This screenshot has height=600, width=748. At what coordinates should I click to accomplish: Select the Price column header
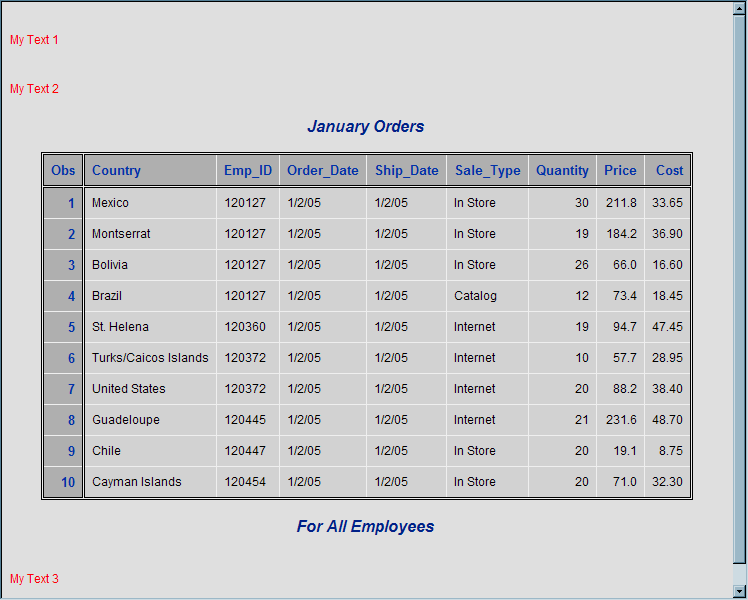coord(620,171)
